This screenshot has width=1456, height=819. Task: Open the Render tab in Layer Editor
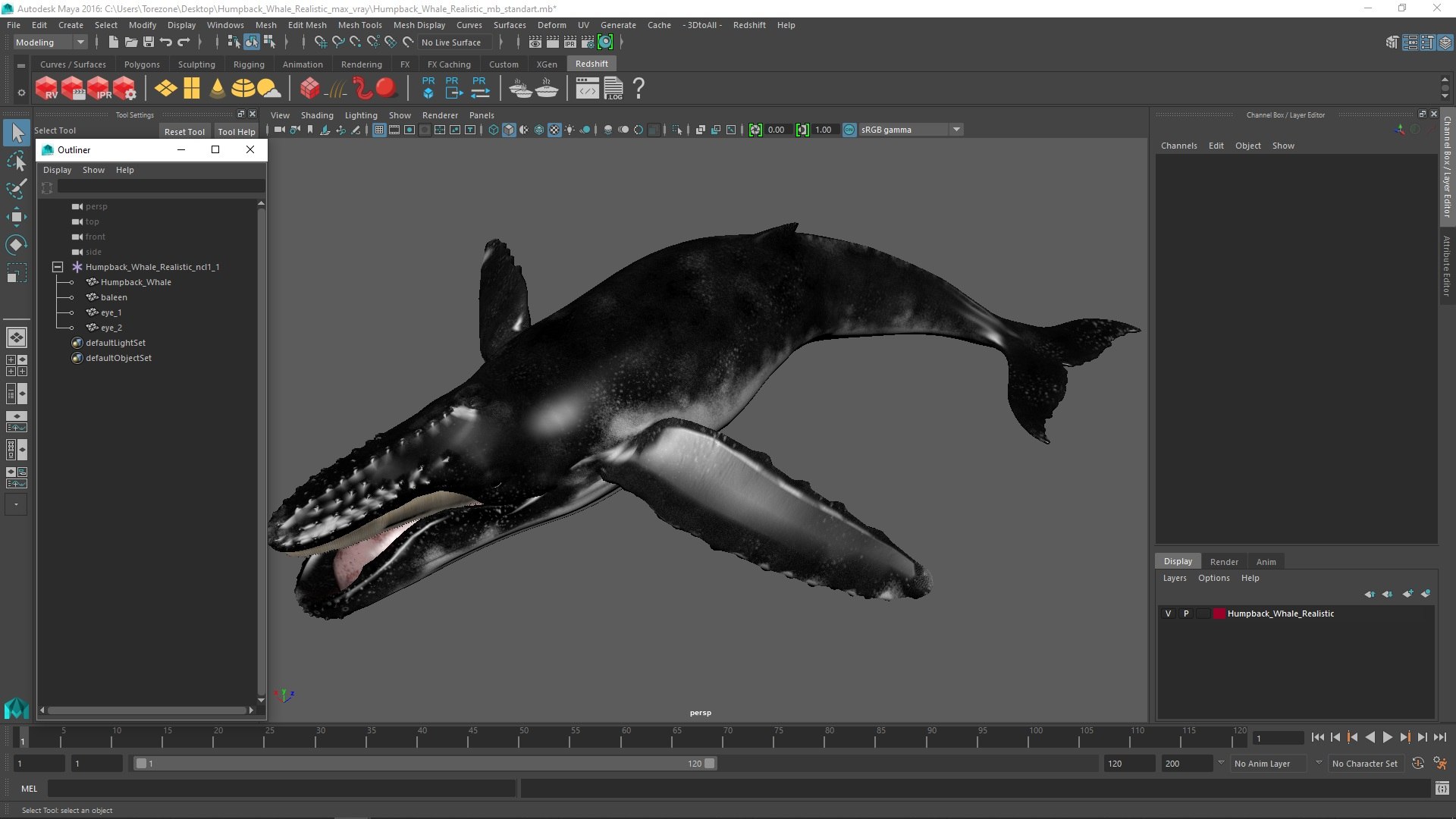point(1224,562)
